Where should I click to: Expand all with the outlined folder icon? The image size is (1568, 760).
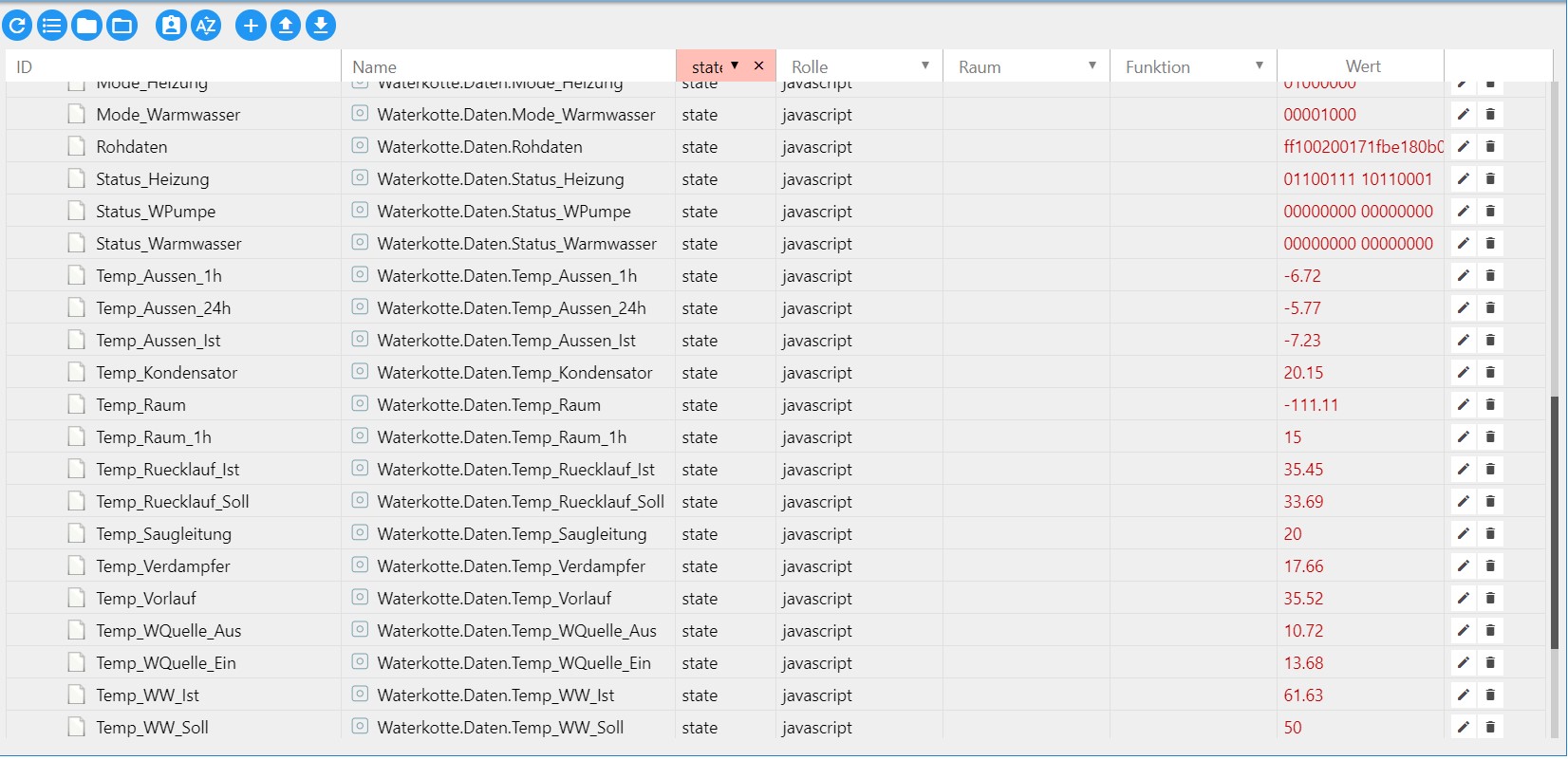point(122,26)
